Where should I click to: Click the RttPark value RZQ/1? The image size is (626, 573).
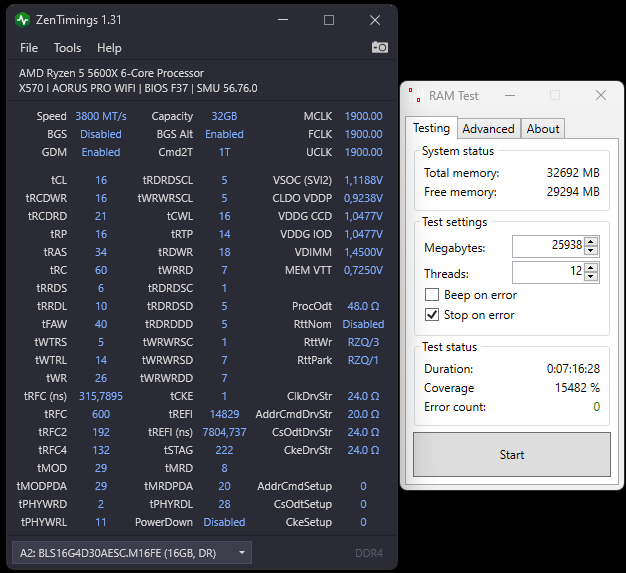pos(363,360)
